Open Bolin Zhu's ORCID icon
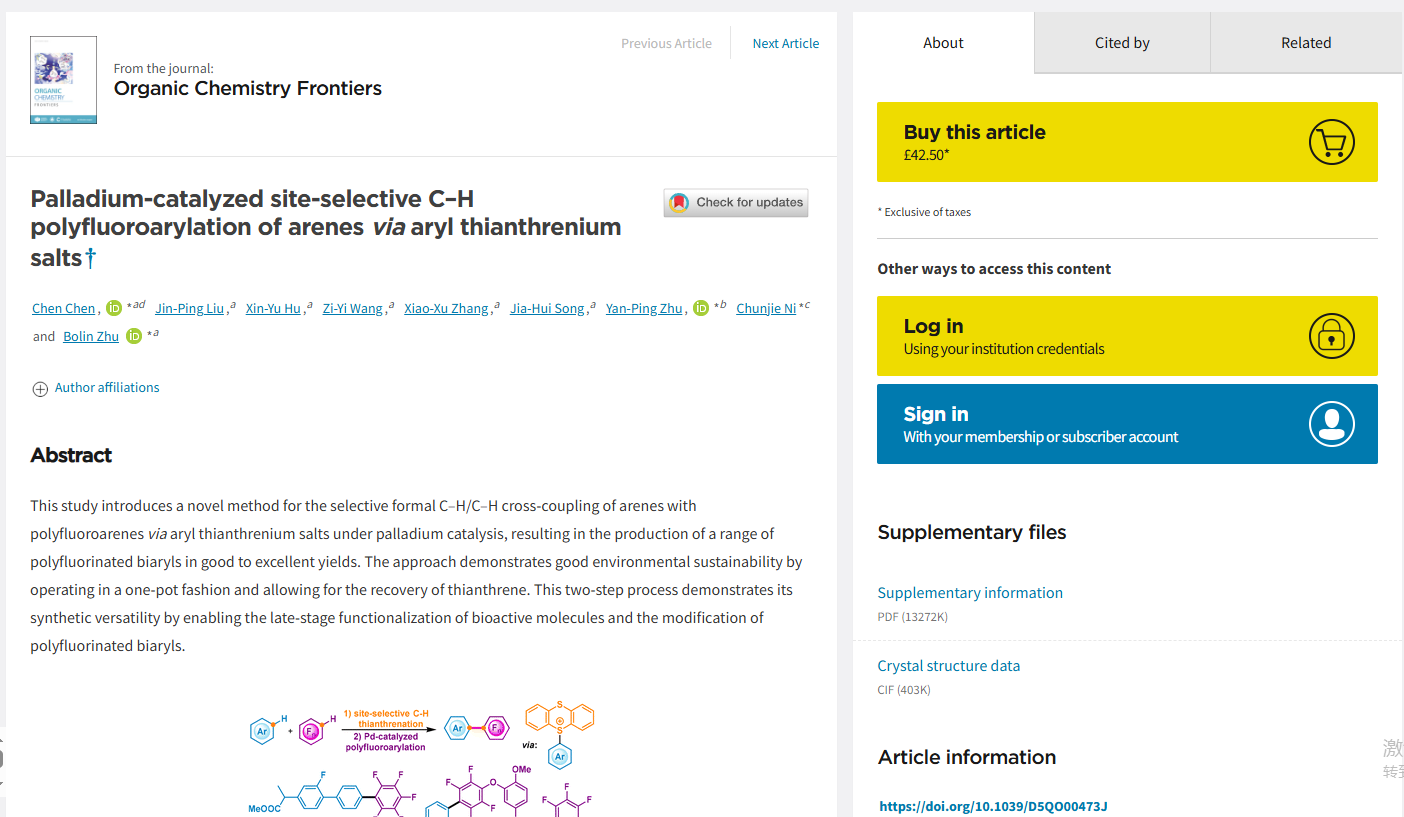The width and height of the screenshot is (1404, 817). (134, 336)
